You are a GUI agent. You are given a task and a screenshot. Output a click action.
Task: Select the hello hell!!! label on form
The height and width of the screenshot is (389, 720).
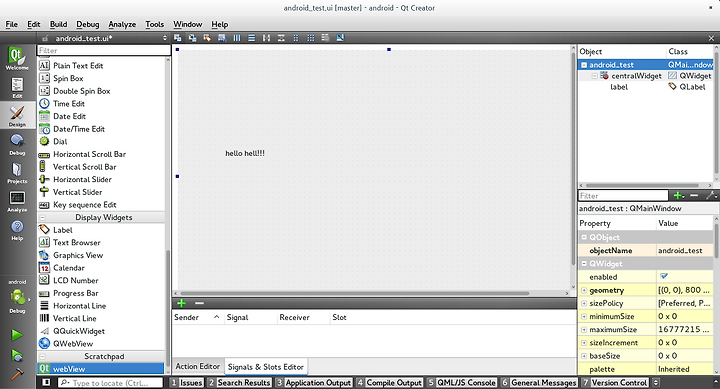pyautogui.click(x=245, y=153)
